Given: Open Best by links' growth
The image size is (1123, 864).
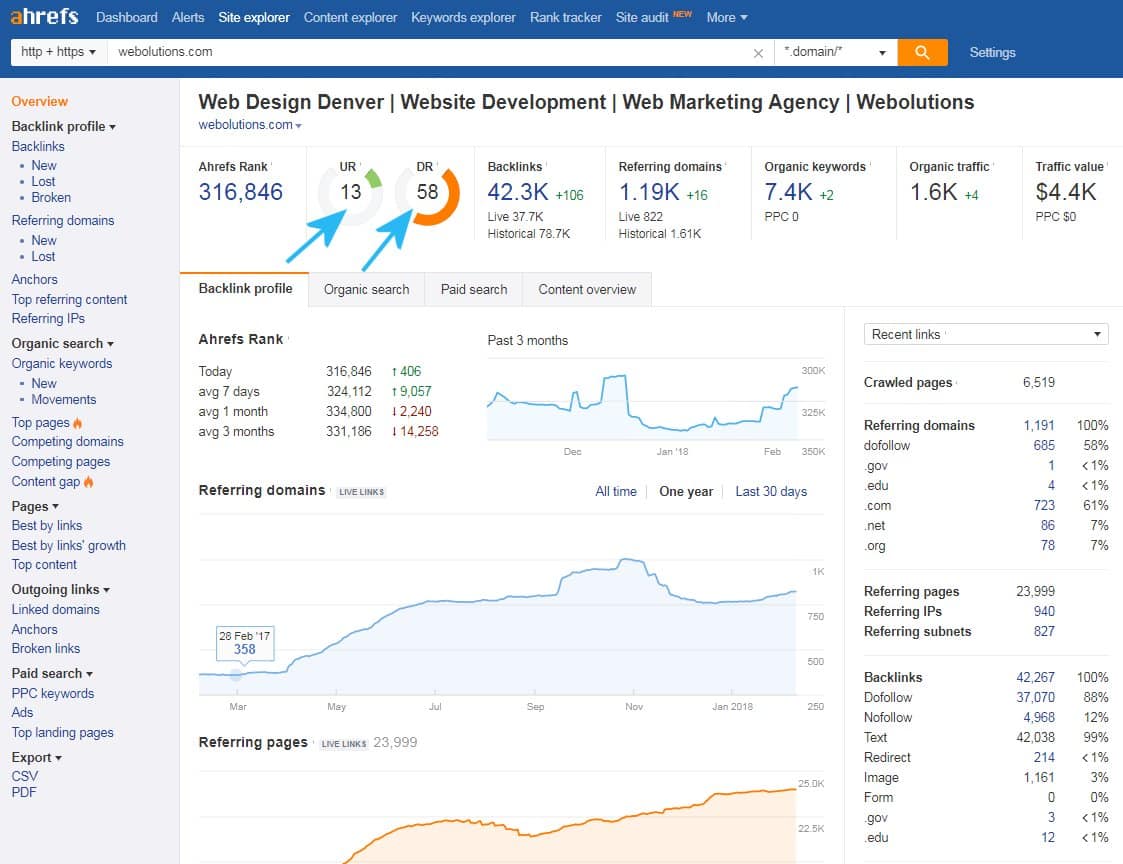Looking at the screenshot, I should 69,545.
